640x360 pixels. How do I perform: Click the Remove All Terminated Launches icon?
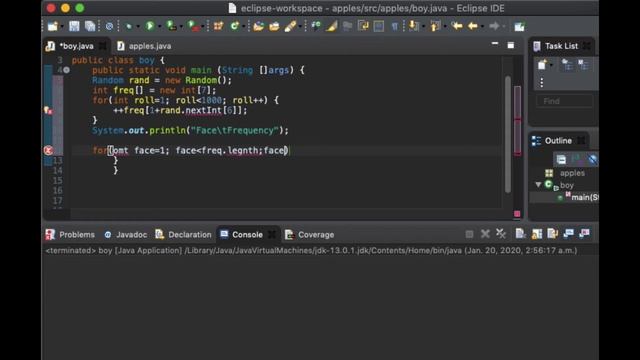tap(501, 234)
